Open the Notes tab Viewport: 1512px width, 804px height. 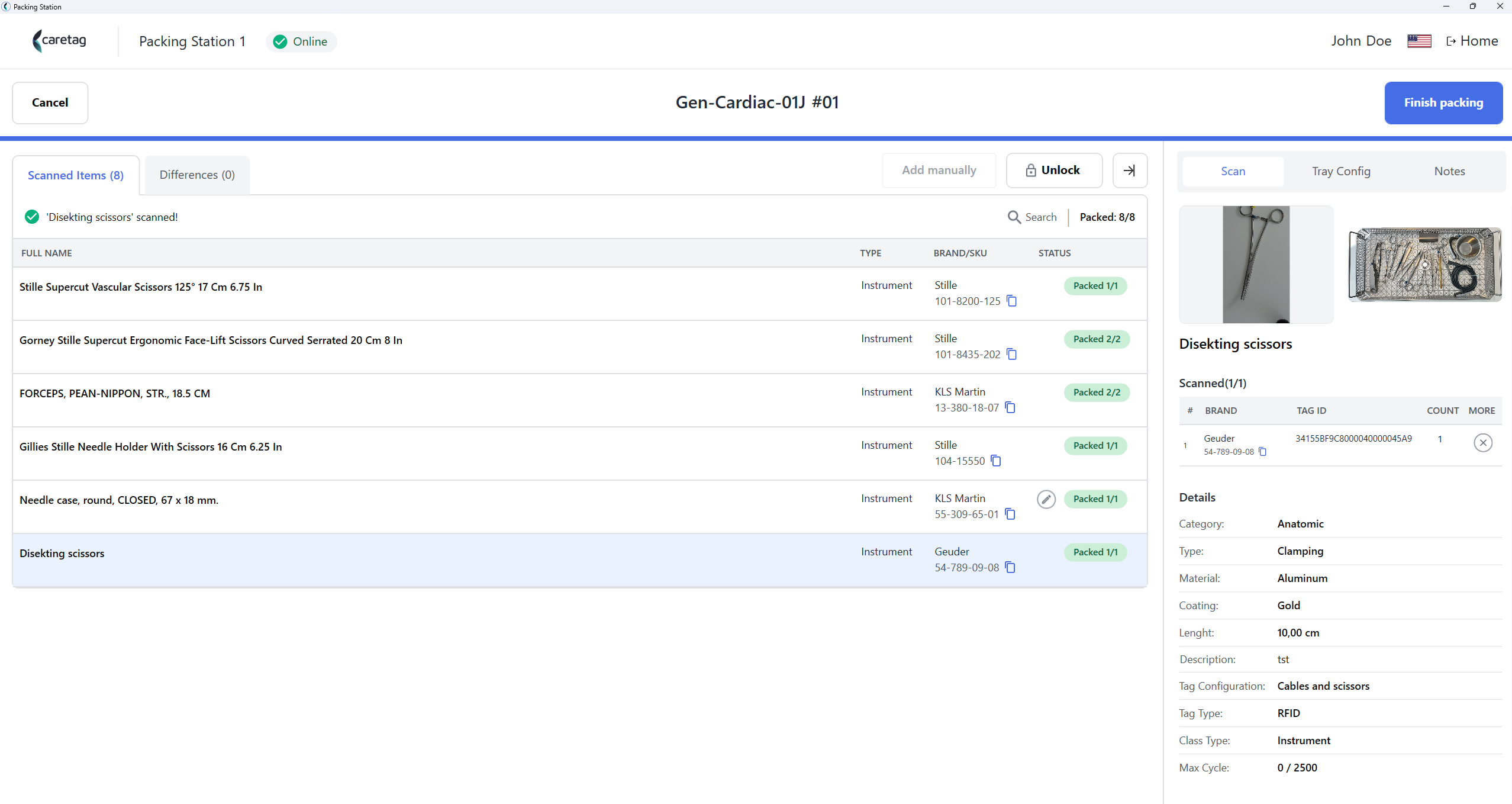tap(1449, 171)
